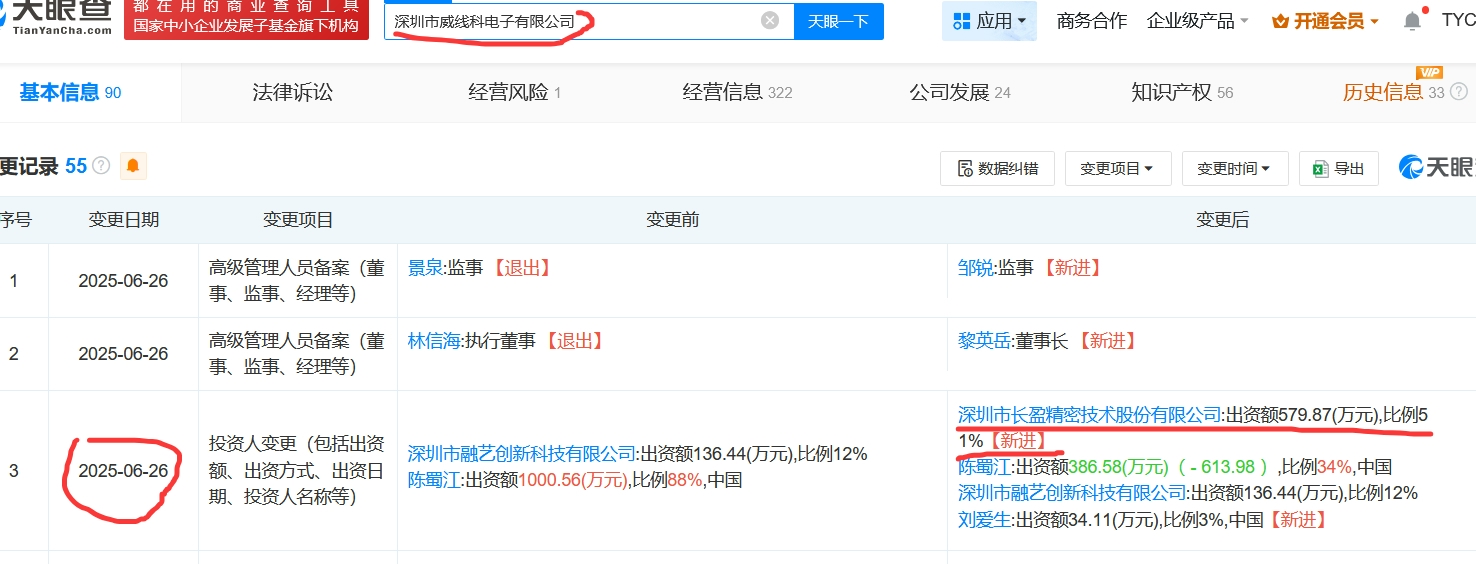
Task: Select the 变更项目 column header
Action: [298, 220]
